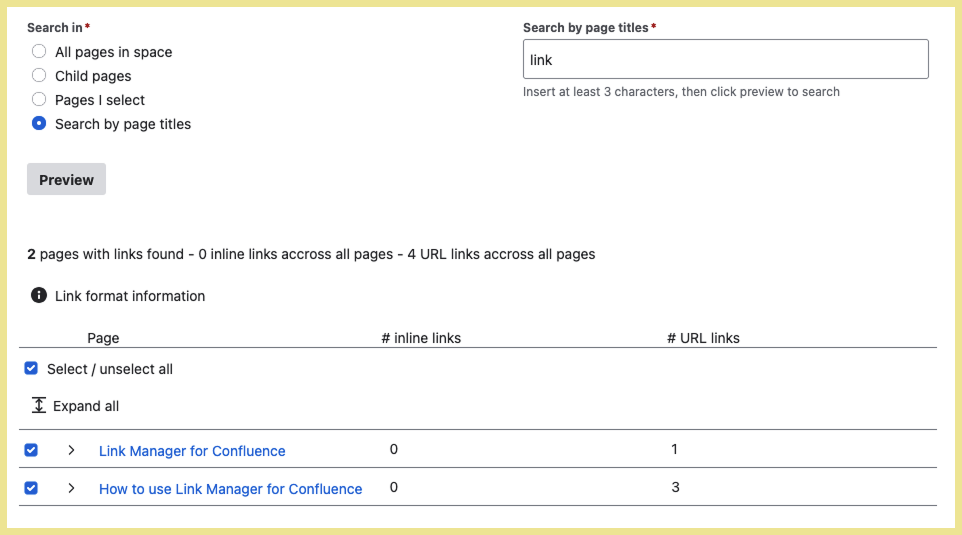Toggle the Select / unselect all checkbox

pyautogui.click(x=31, y=368)
